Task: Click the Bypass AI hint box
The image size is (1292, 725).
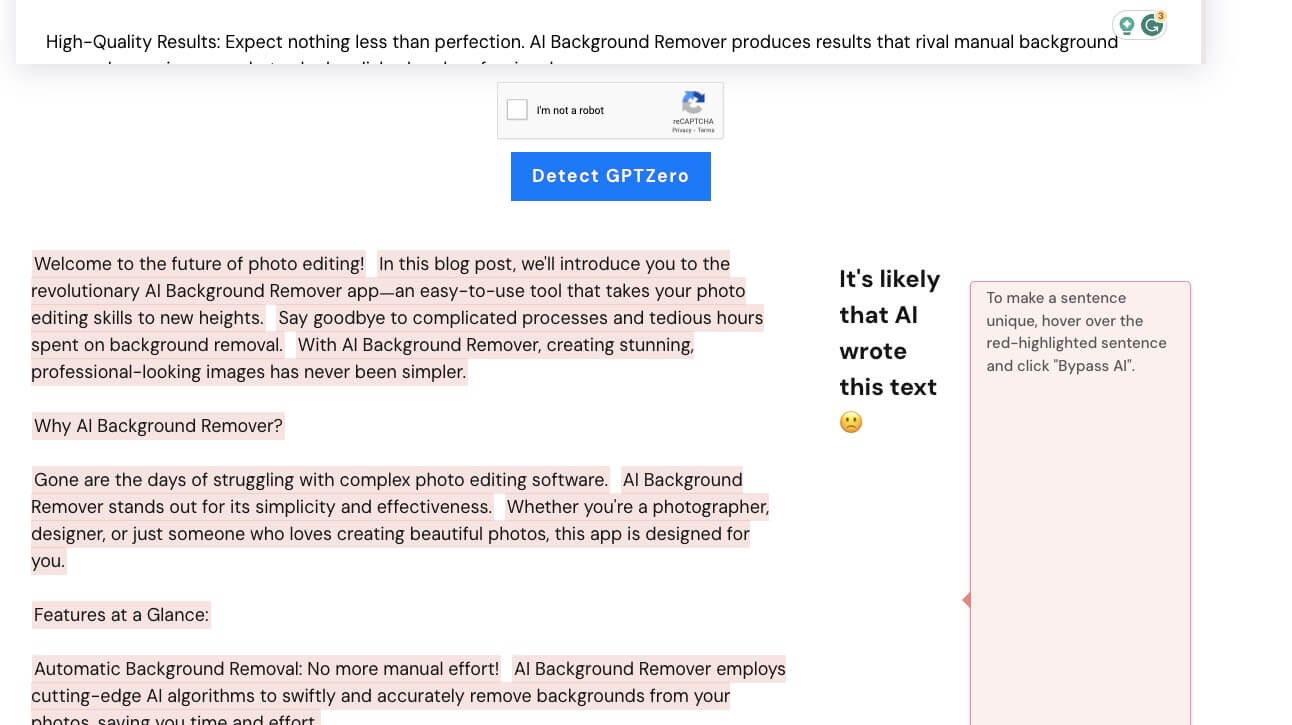Action: click(x=1080, y=503)
